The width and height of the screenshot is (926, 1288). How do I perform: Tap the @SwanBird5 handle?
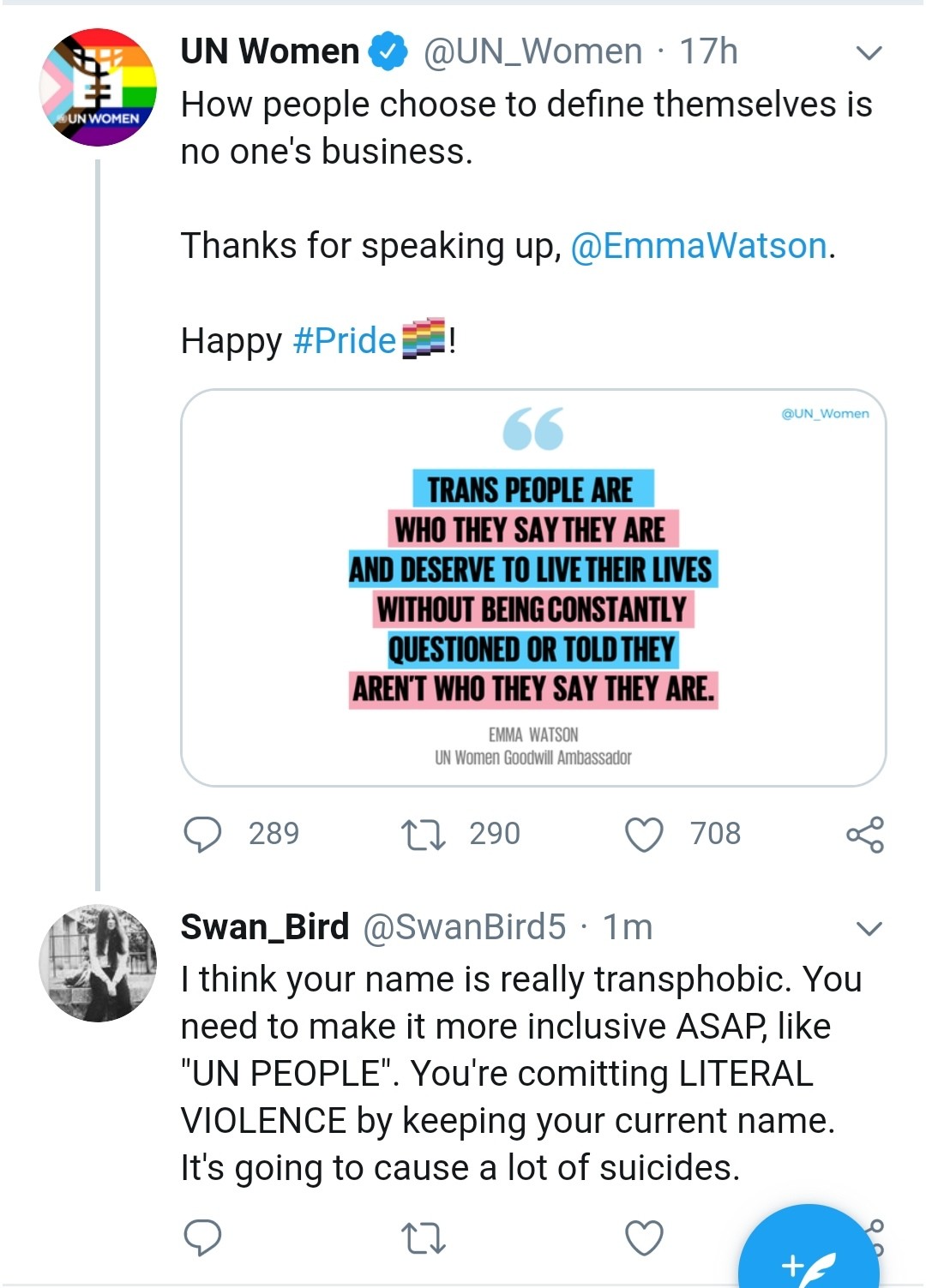[464, 927]
